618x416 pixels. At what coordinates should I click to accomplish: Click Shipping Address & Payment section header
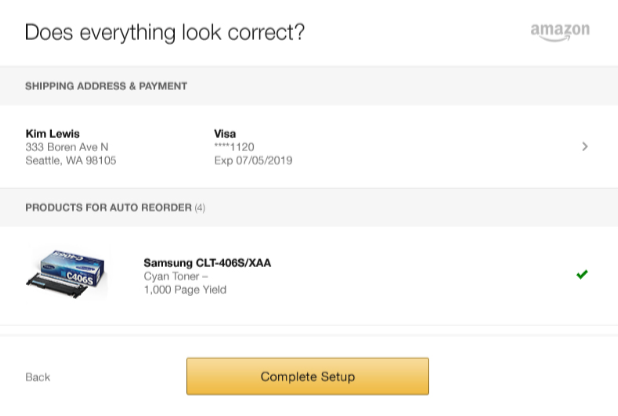pyautogui.click(x=106, y=86)
